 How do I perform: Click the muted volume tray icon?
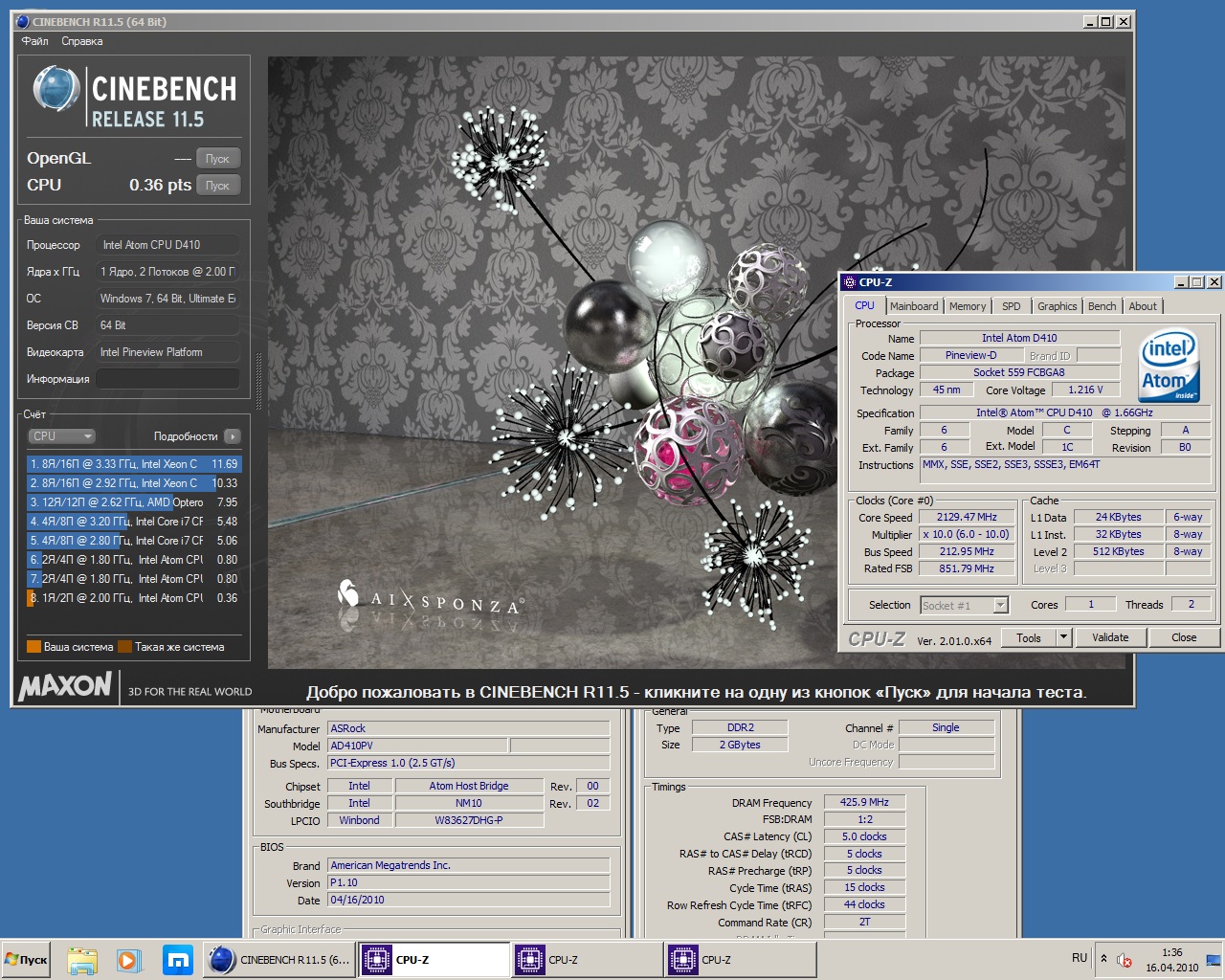[x=1125, y=960]
